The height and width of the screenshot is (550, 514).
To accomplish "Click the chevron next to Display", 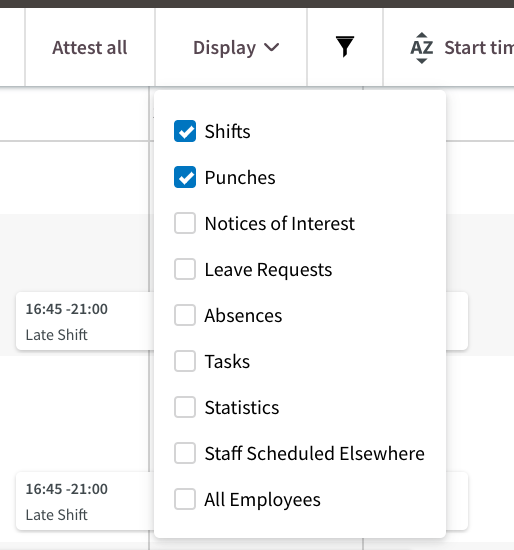I will (272, 47).
